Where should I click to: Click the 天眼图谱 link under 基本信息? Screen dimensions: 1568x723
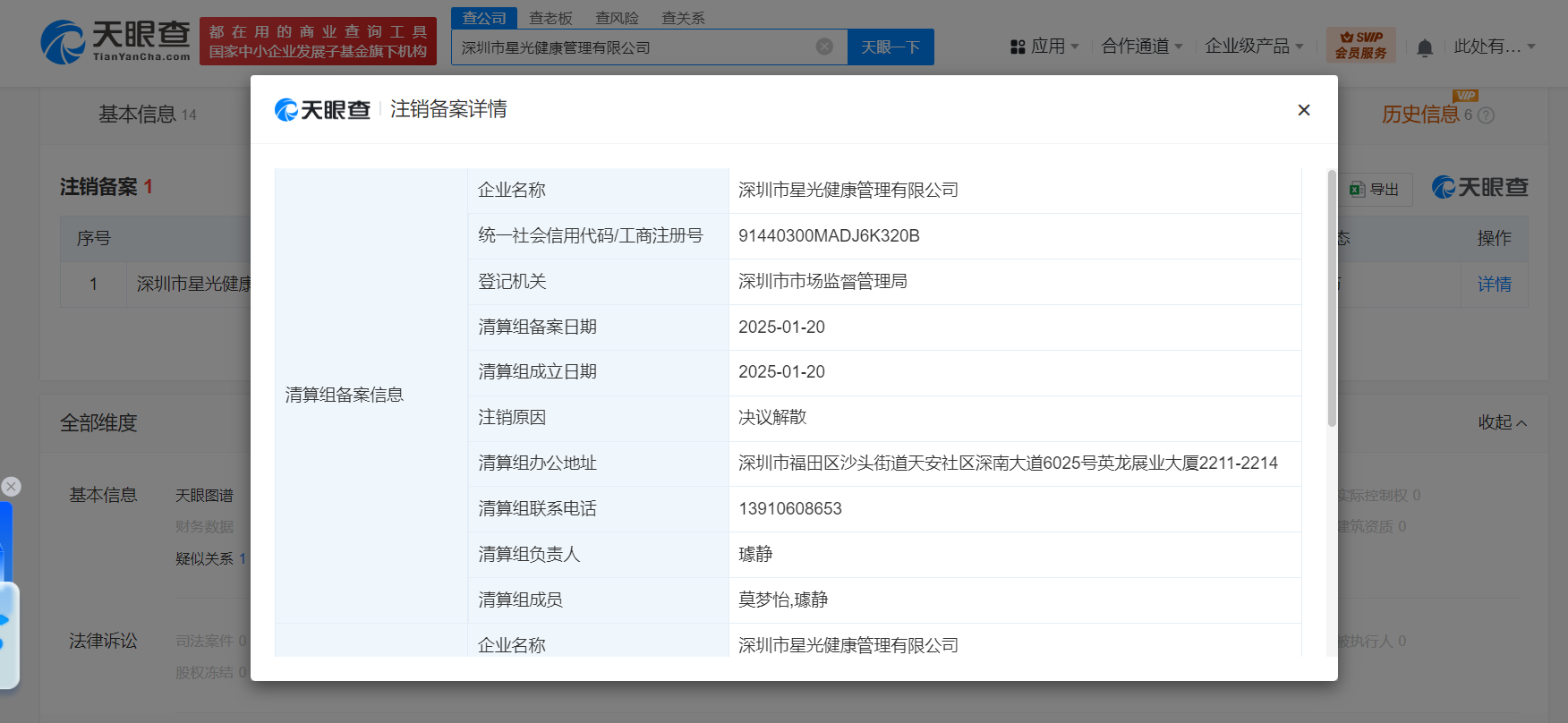[204, 496]
